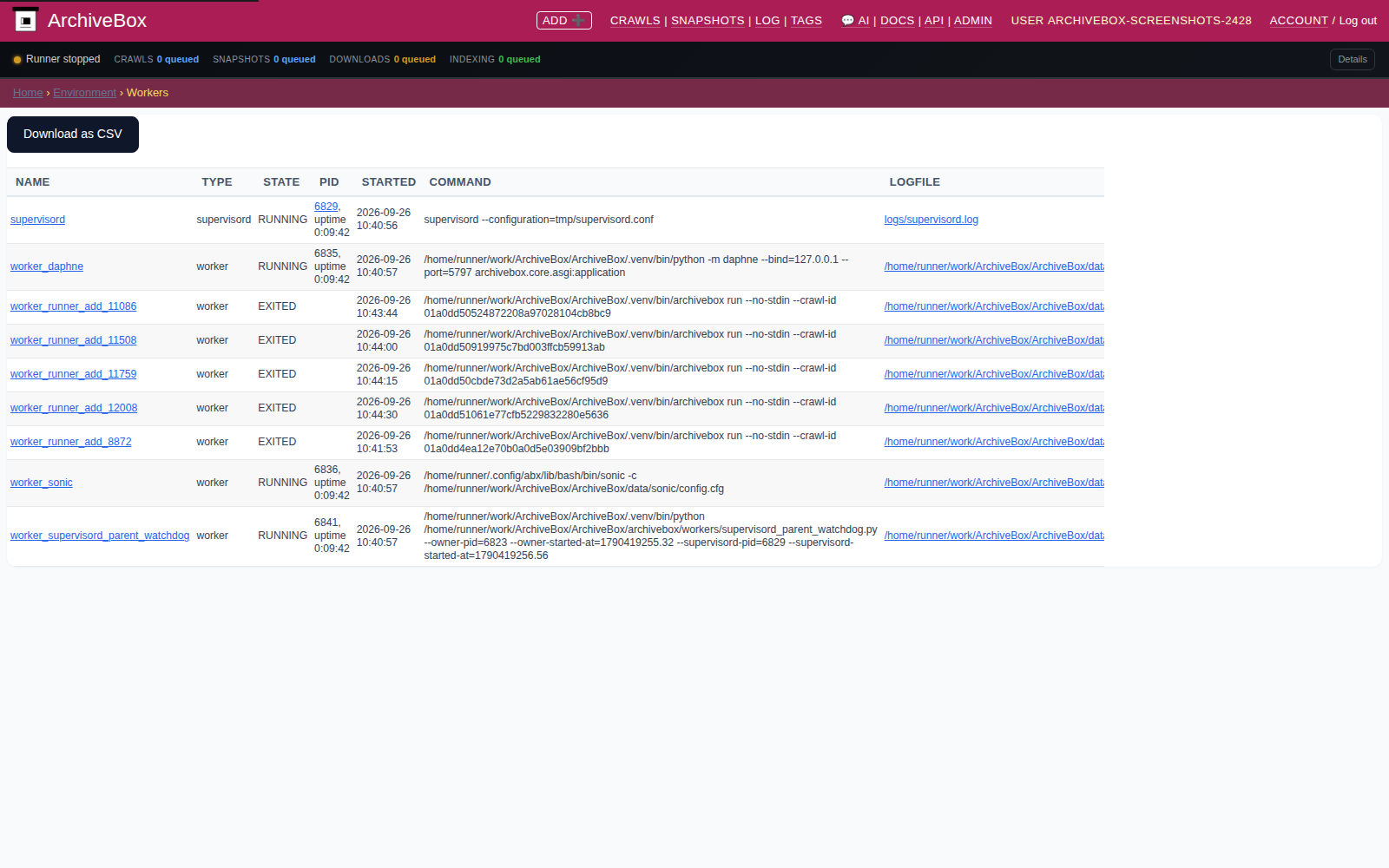This screenshot has width=1389, height=868.
Task: Click Log out
Action: pos(1358,21)
